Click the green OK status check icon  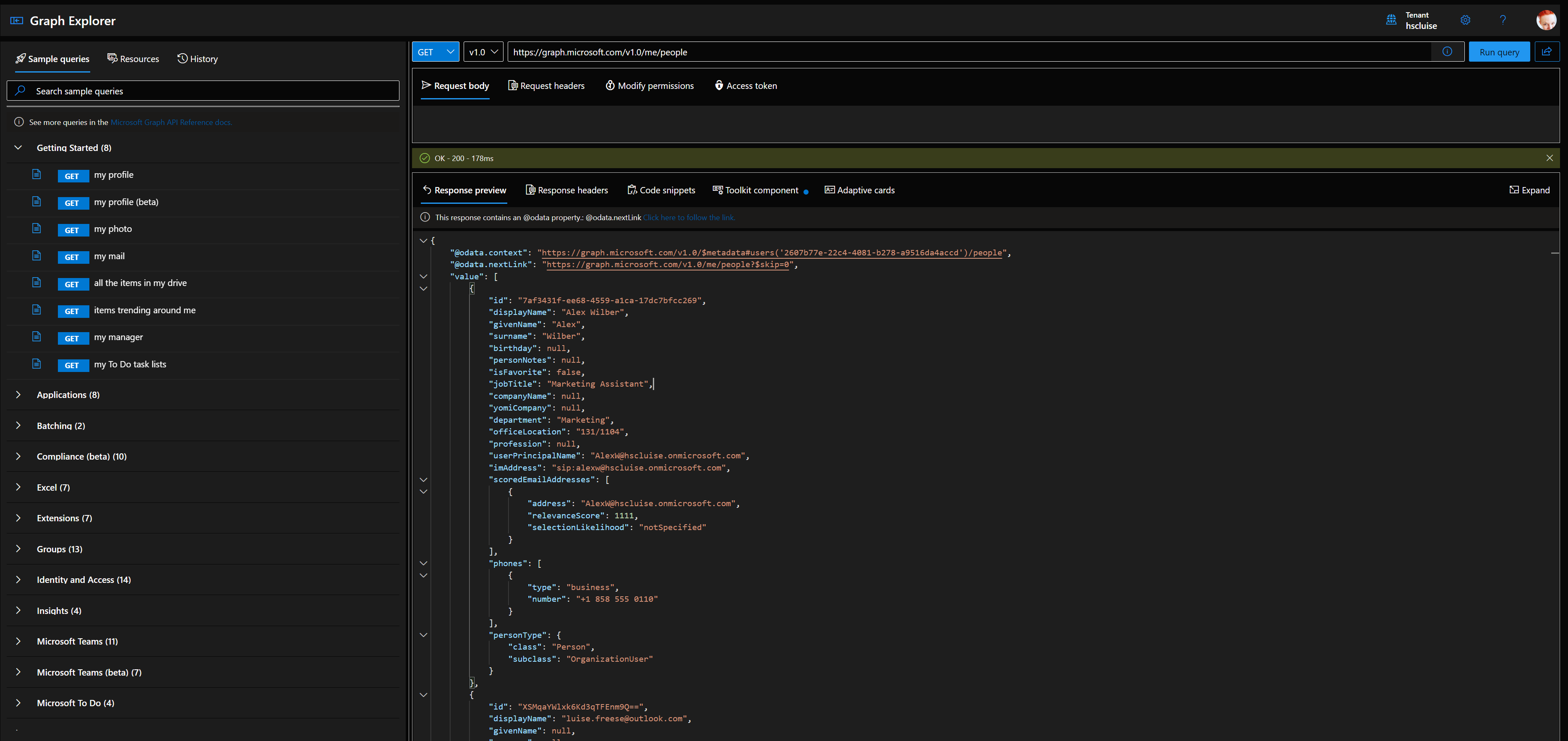(x=424, y=158)
